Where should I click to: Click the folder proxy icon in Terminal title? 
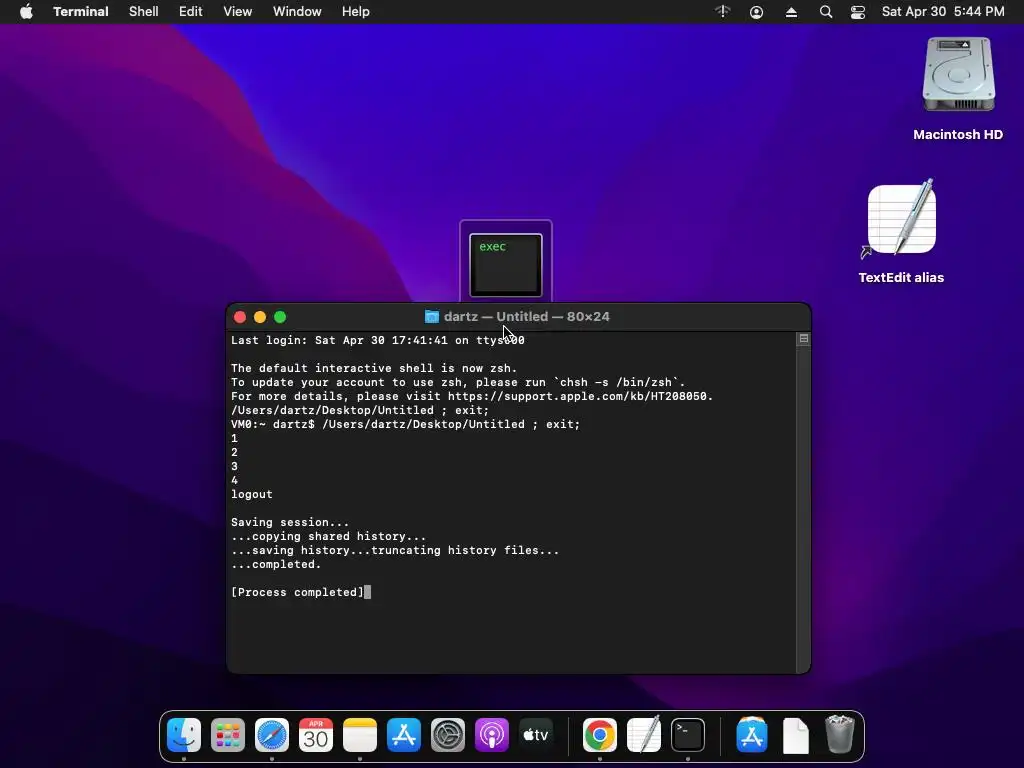click(x=432, y=317)
